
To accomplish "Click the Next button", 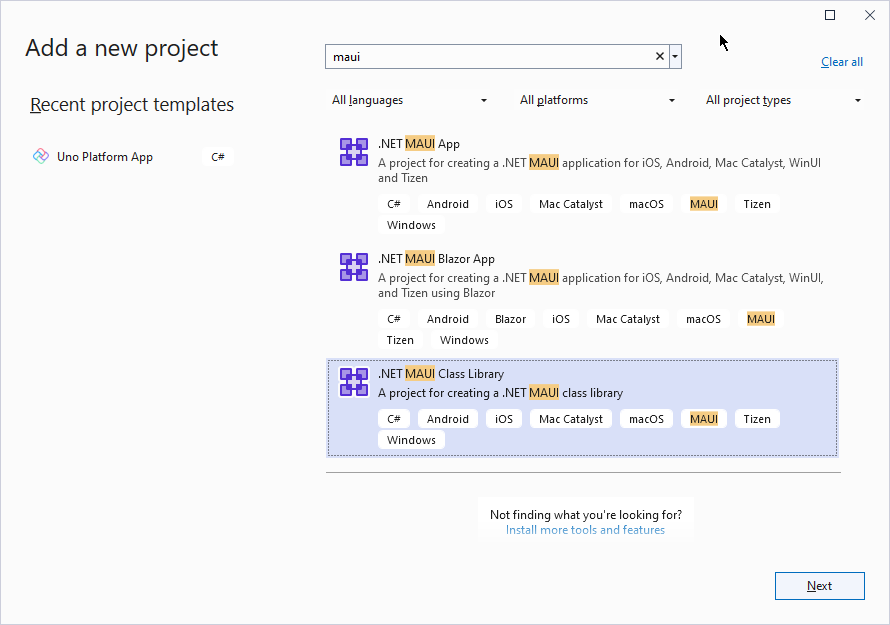I will tap(819, 586).
